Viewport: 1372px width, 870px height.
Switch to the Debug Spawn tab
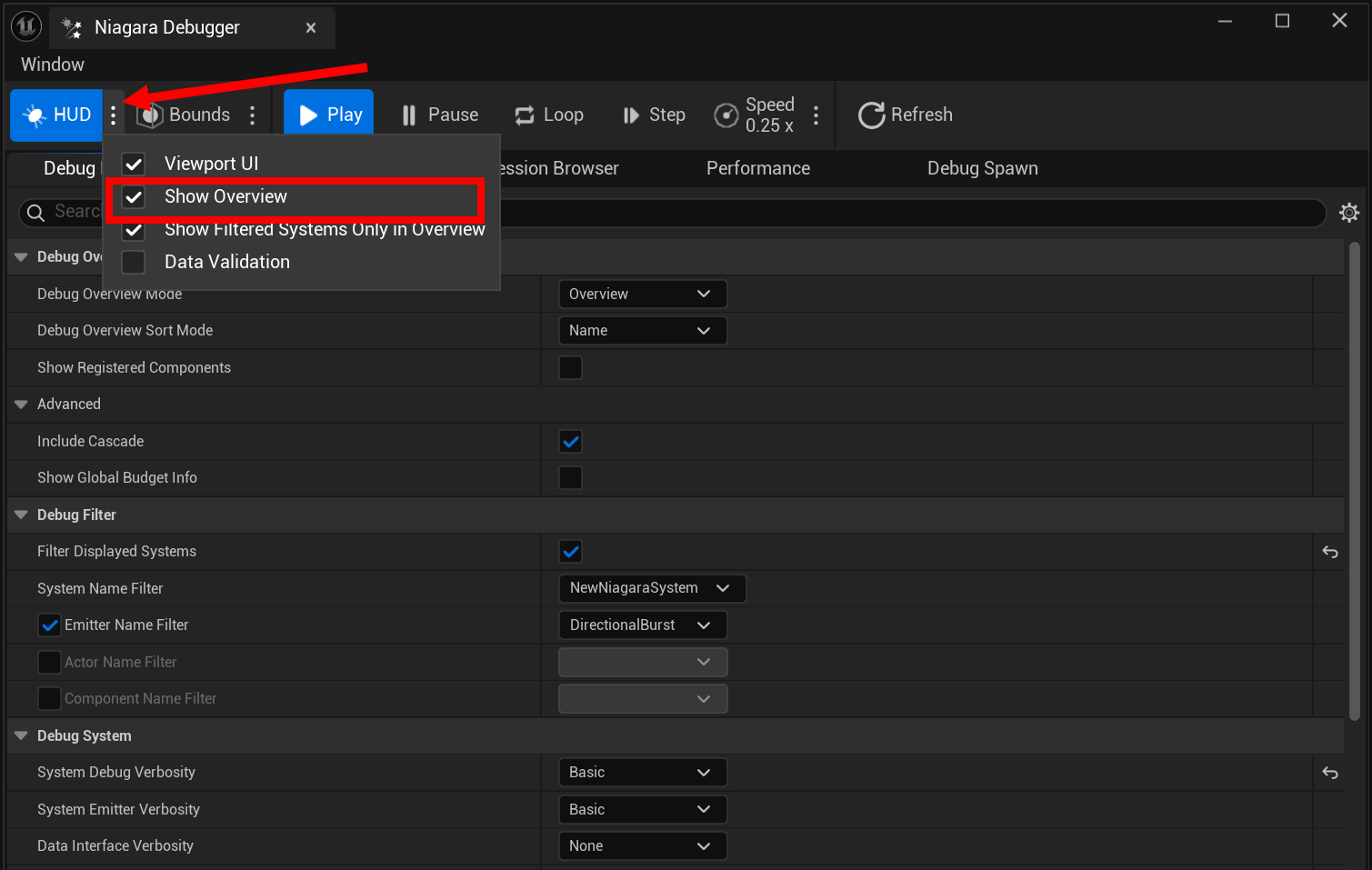tap(983, 168)
